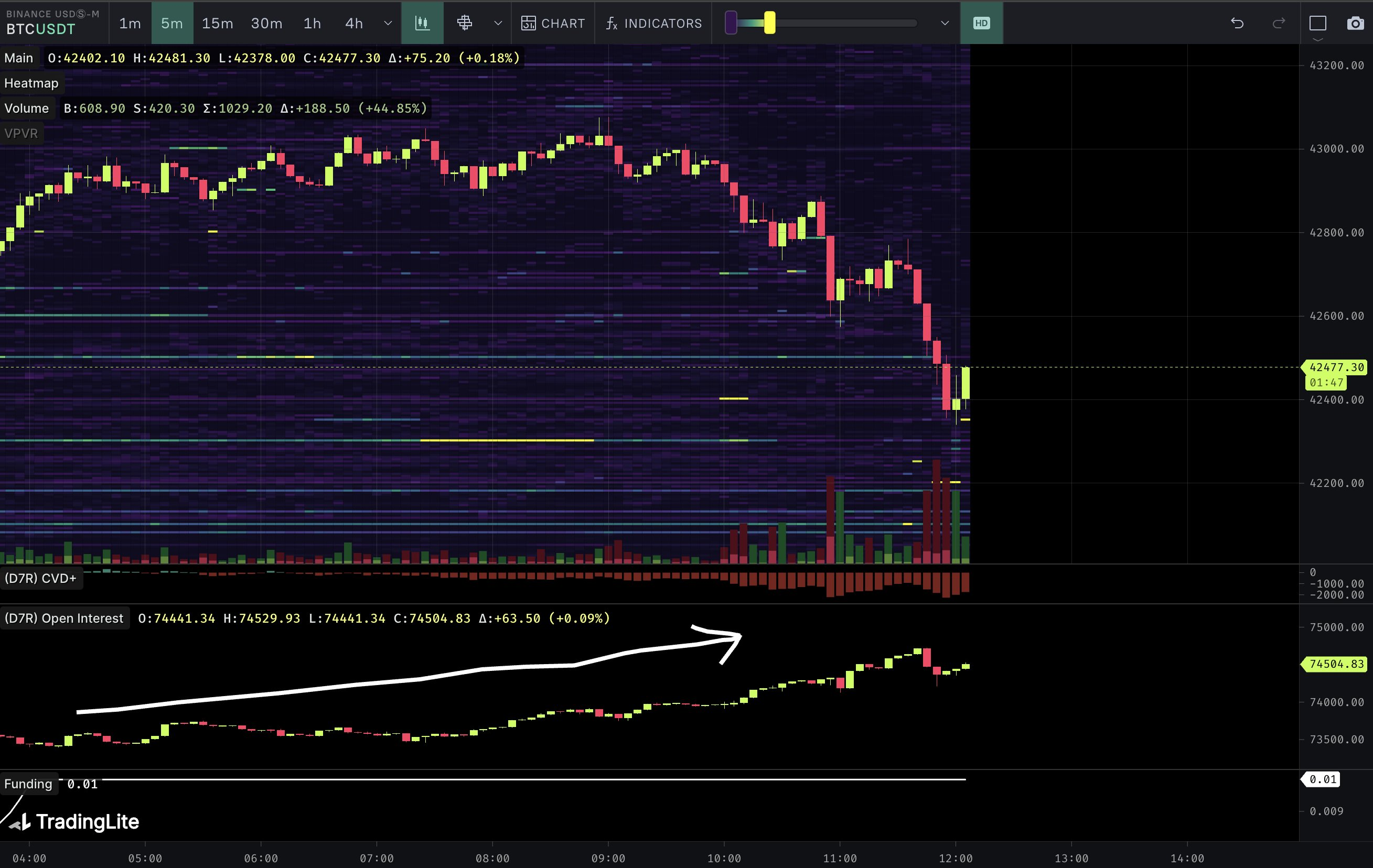Viewport: 1373px width, 868px height.
Task: Expand more timeframes dropdown after 4h
Action: point(388,24)
